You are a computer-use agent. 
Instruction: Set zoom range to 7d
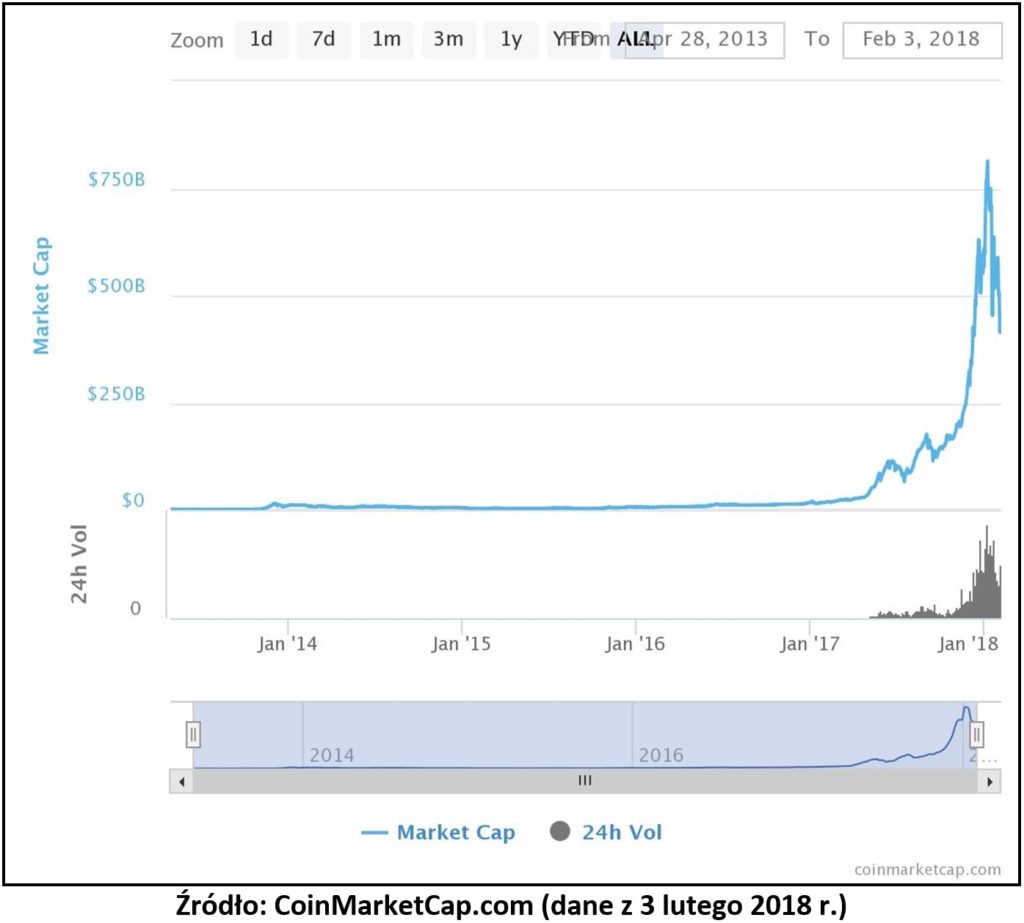(x=323, y=40)
